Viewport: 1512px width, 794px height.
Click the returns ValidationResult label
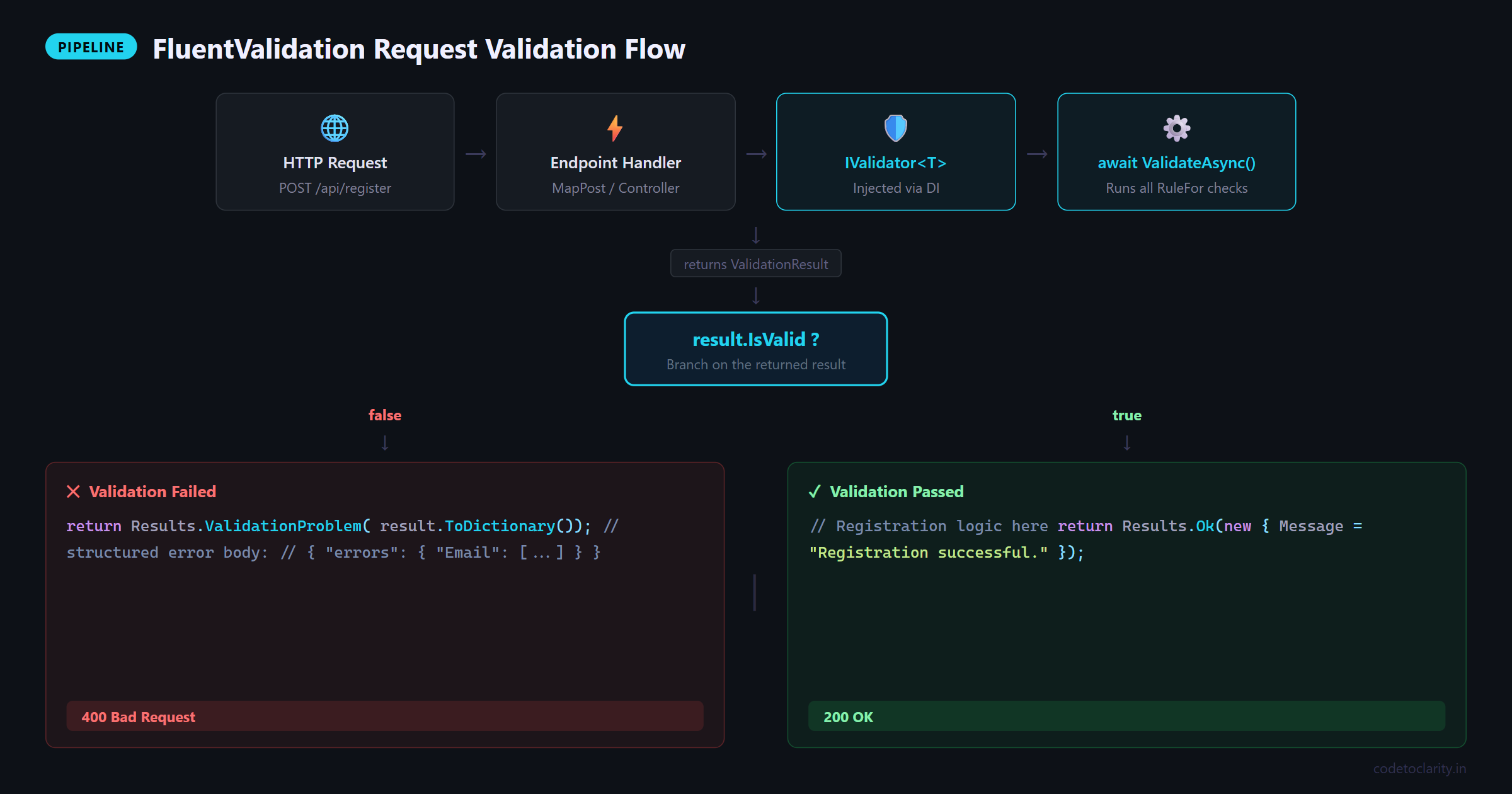click(755, 263)
